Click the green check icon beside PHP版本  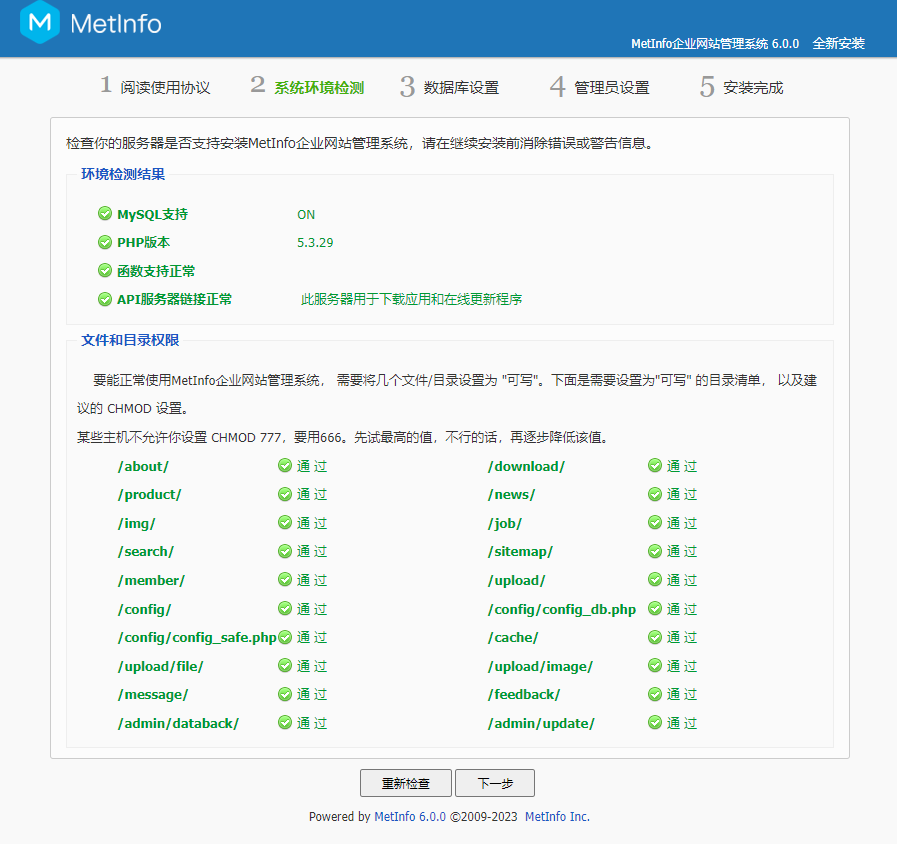click(105, 242)
